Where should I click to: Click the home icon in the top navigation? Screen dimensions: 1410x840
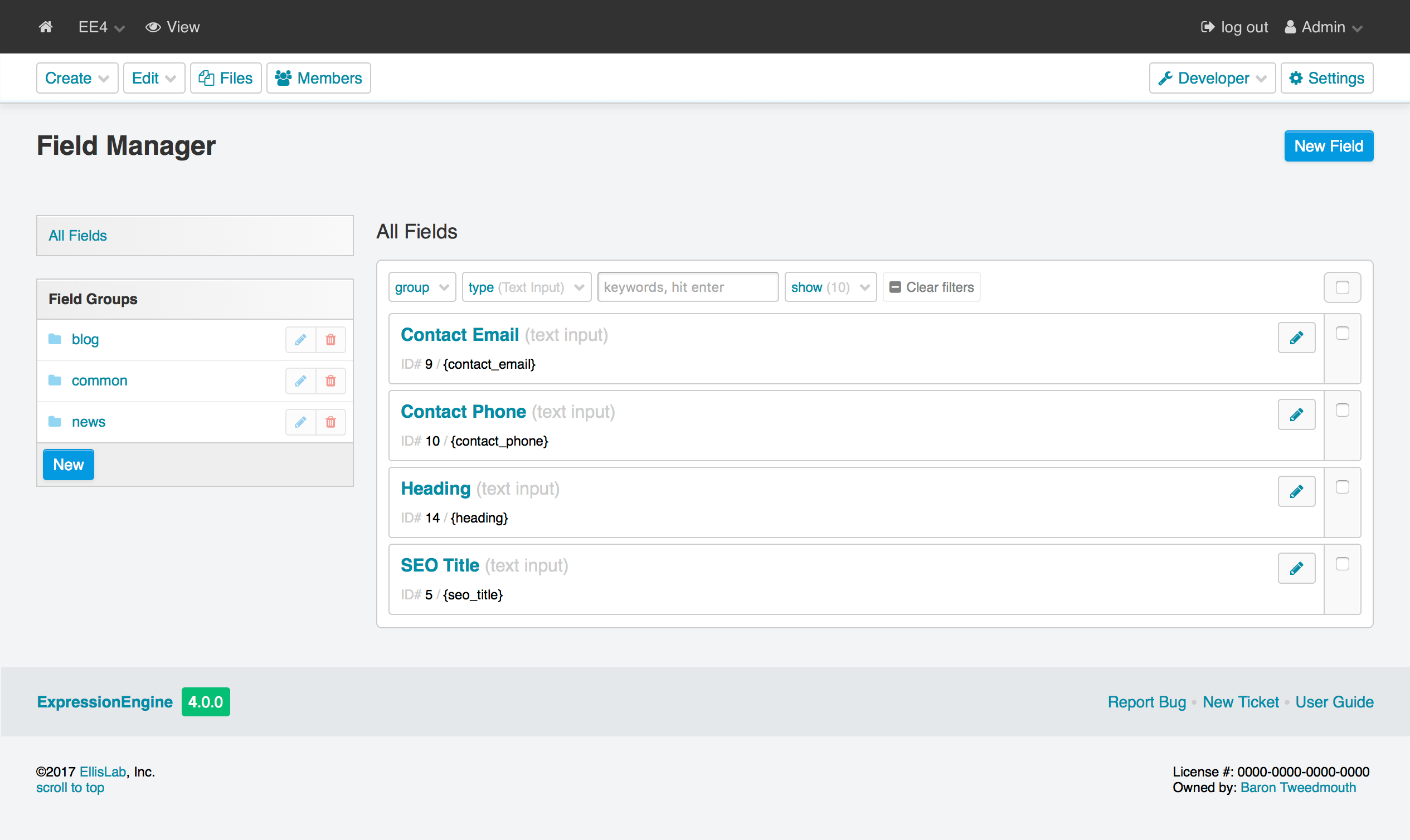click(x=45, y=27)
